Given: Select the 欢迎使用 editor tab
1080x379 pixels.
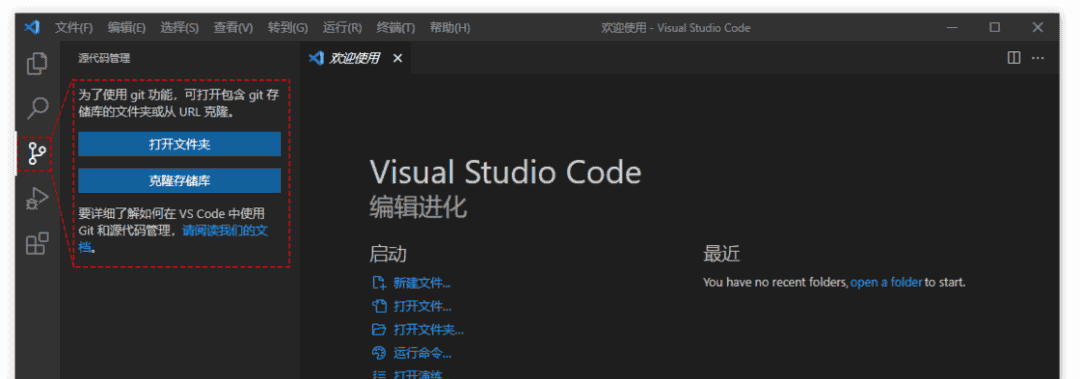Looking at the screenshot, I should coord(355,59).
